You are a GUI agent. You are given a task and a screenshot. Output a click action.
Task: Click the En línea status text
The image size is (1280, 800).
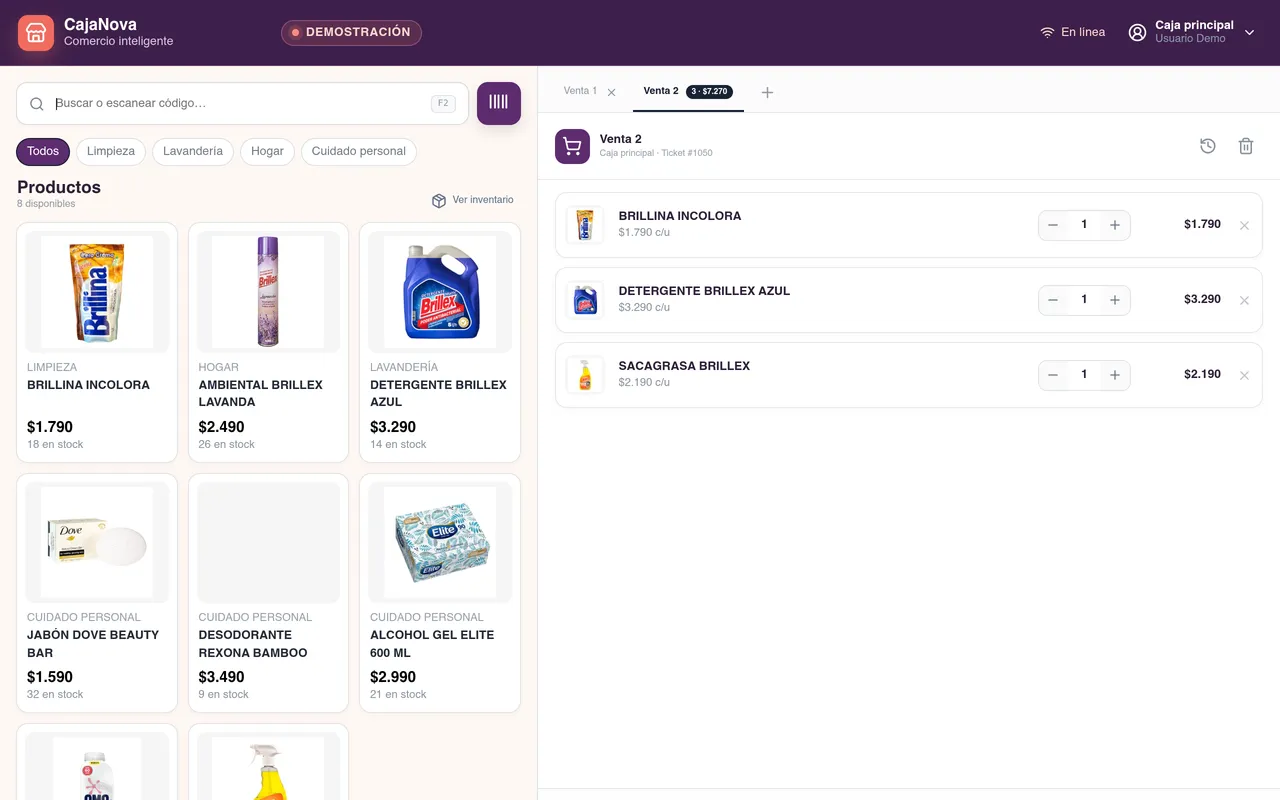tap(1083, 32)
